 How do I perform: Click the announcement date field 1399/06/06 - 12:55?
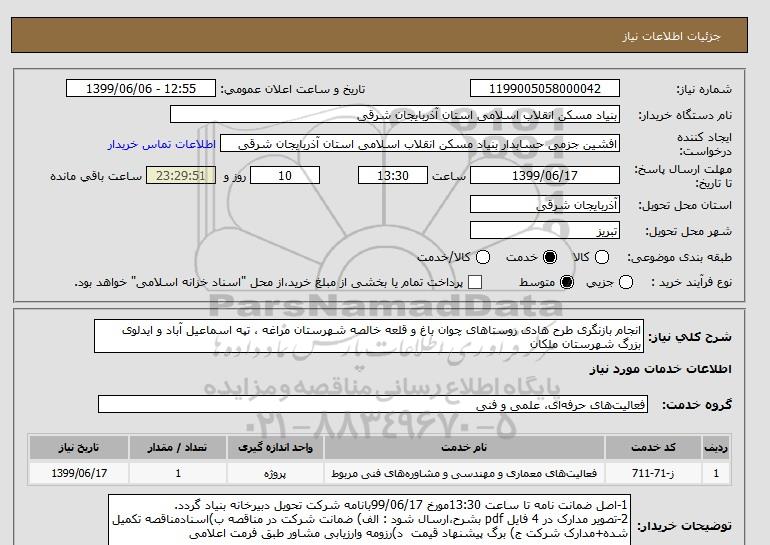click(x=141, y=88)
